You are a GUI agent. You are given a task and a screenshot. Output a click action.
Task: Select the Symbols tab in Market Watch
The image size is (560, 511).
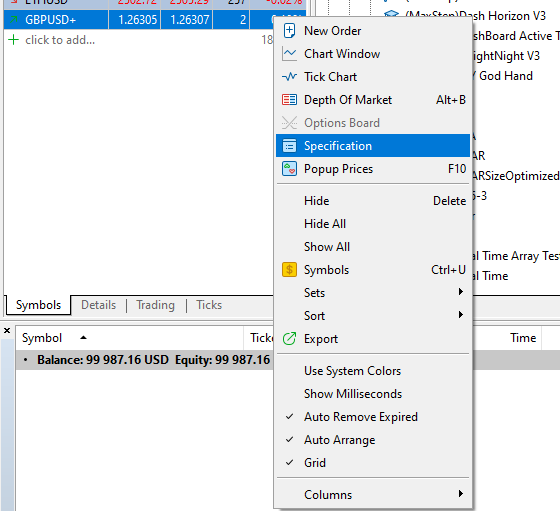point(39,305)
